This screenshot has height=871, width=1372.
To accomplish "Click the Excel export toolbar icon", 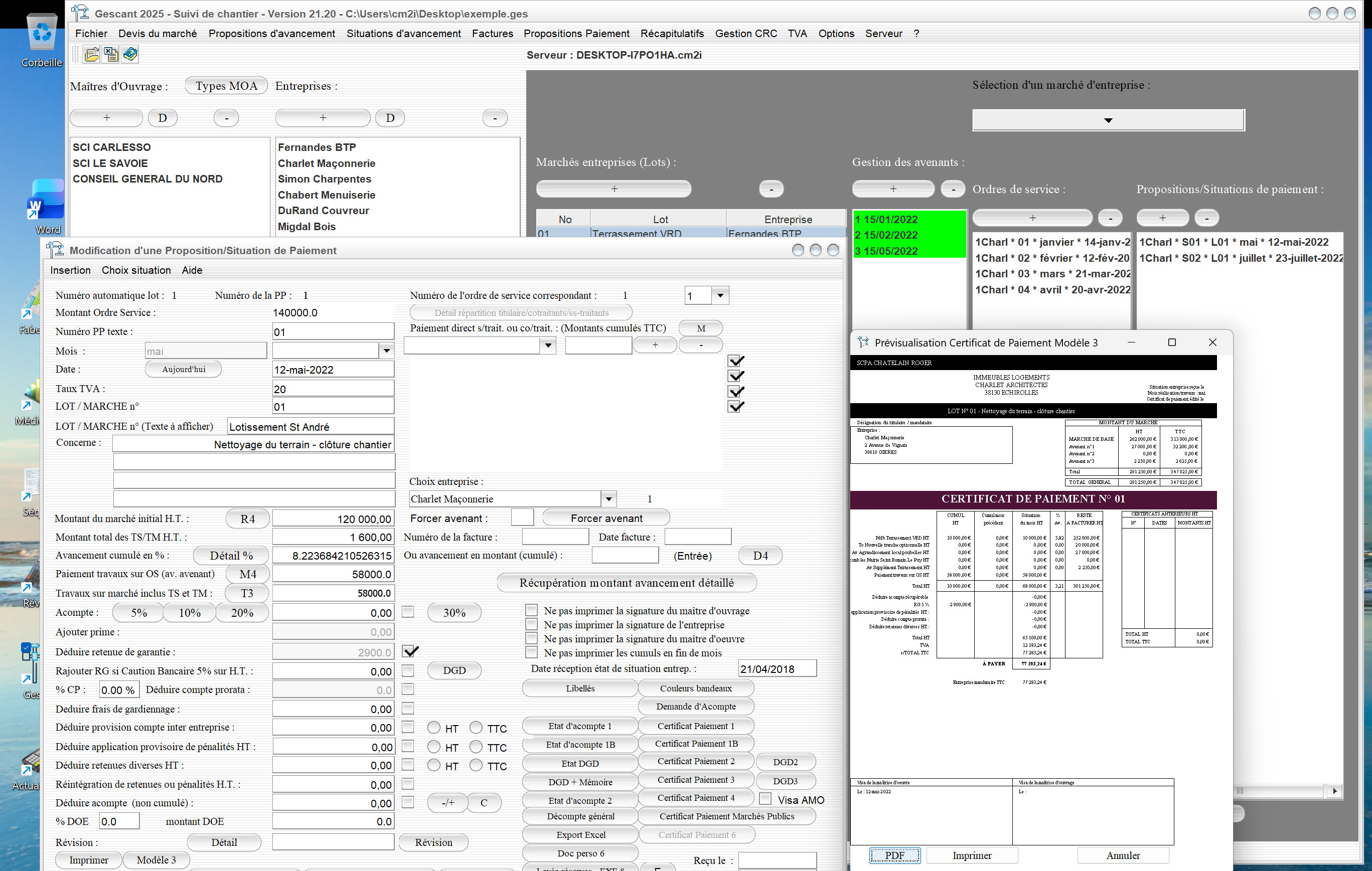I will point(110,55).
